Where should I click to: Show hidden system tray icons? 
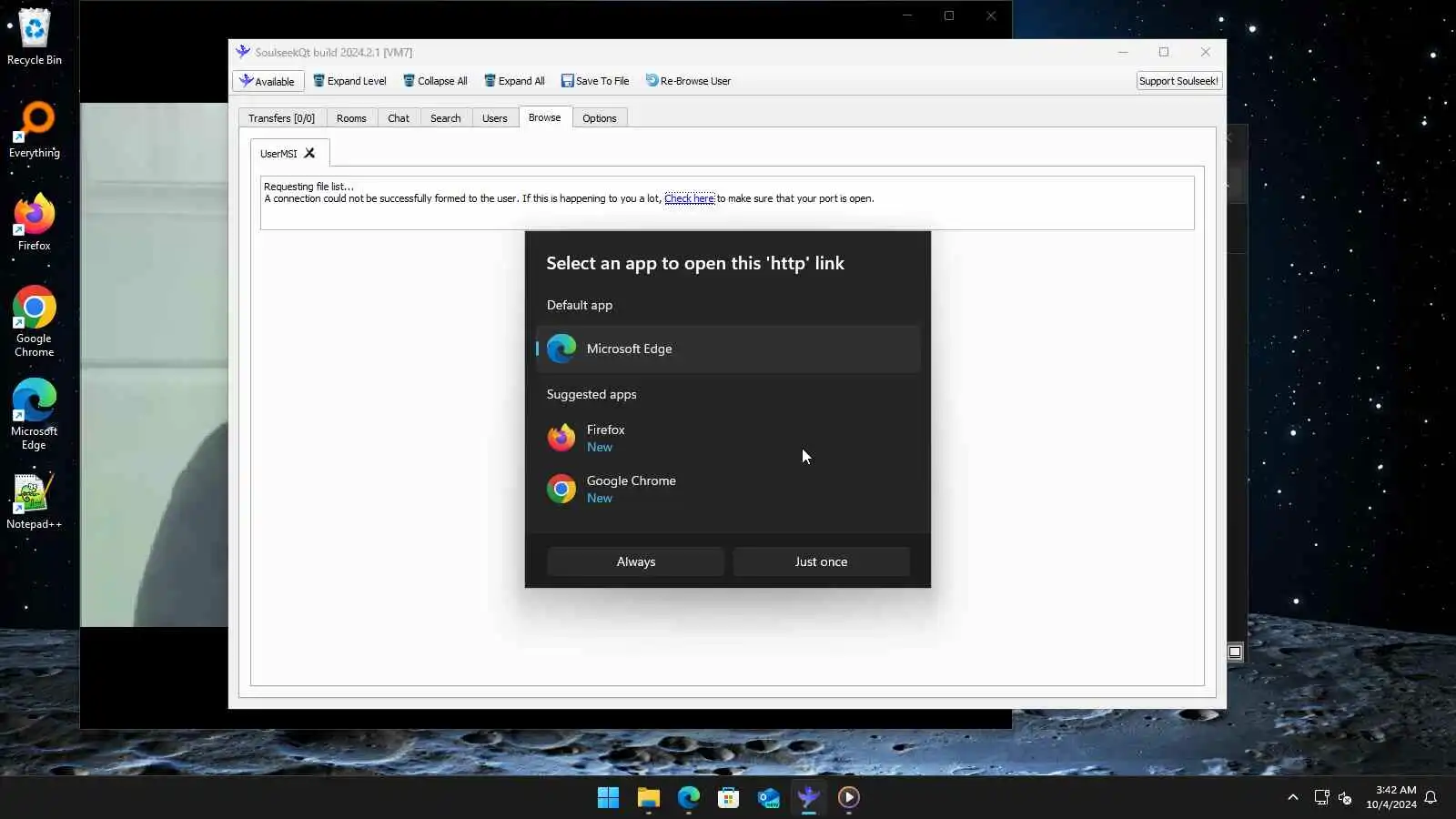tap(1292, 797)
